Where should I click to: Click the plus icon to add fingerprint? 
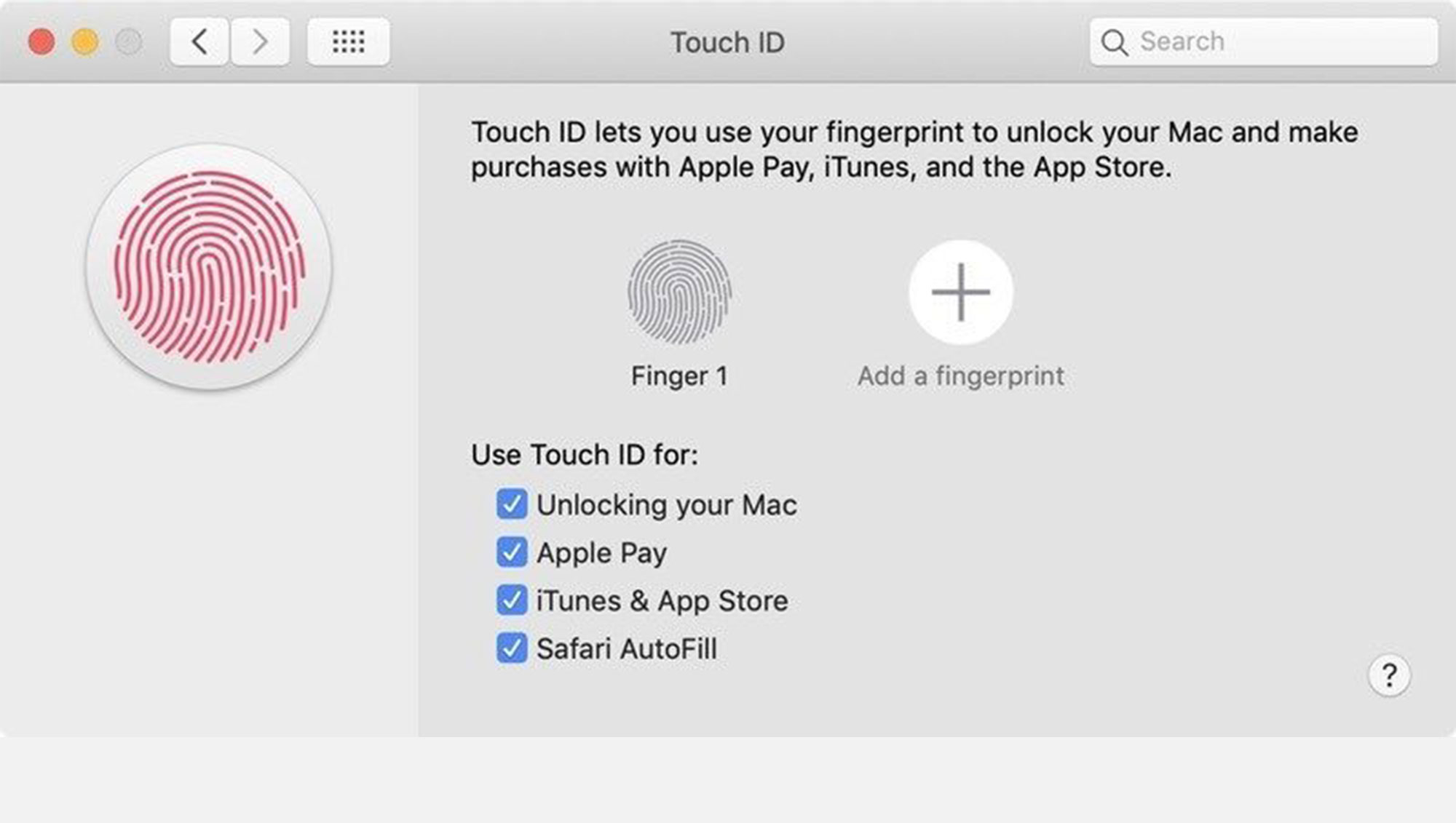tap(960, 292)
